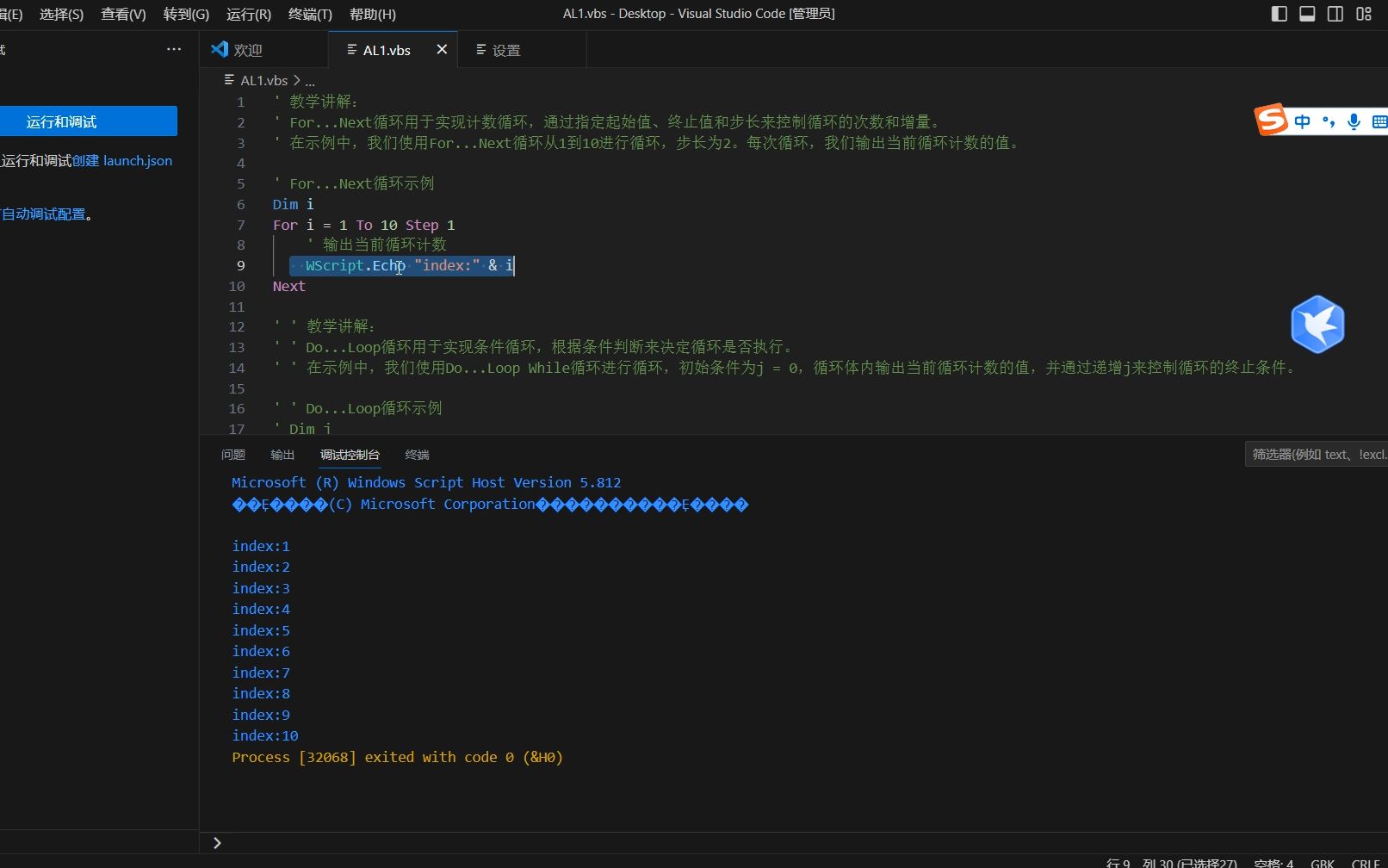Toggle secondary side bar layout icon
Screen dimensions: 1388x868
point(1335,14)
